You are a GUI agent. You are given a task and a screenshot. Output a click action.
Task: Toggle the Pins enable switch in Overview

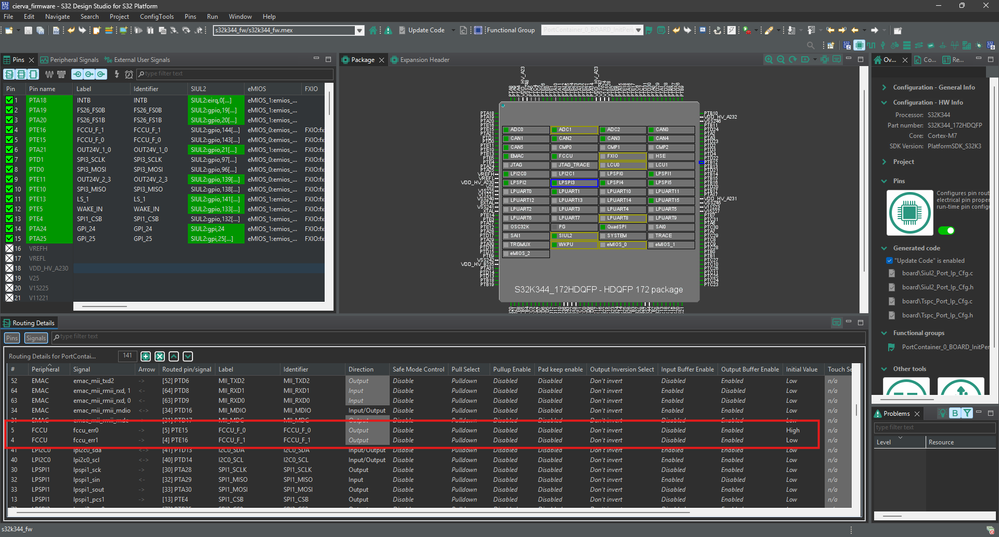point(945,231)
